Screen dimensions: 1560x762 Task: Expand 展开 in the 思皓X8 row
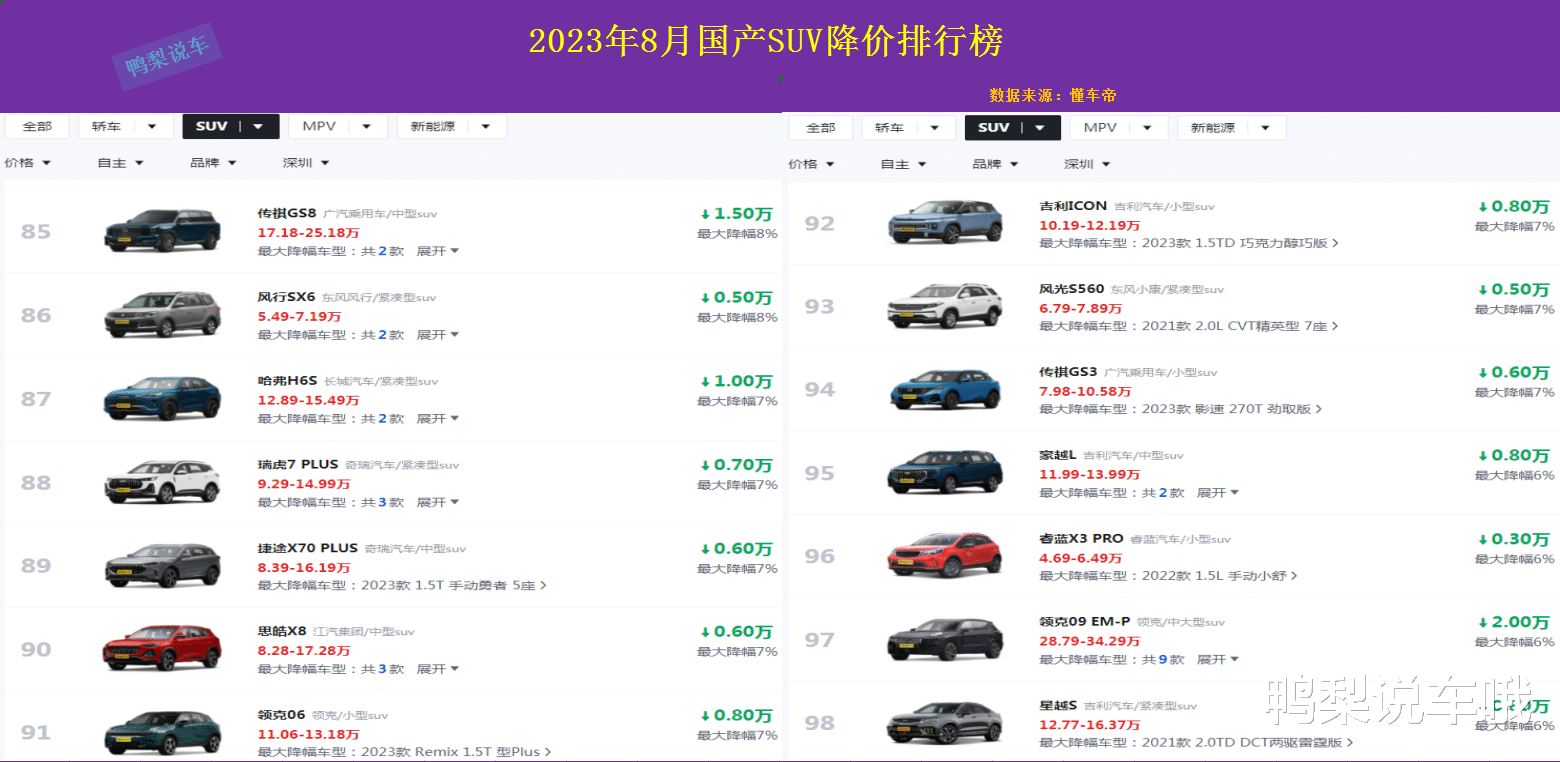438,669
